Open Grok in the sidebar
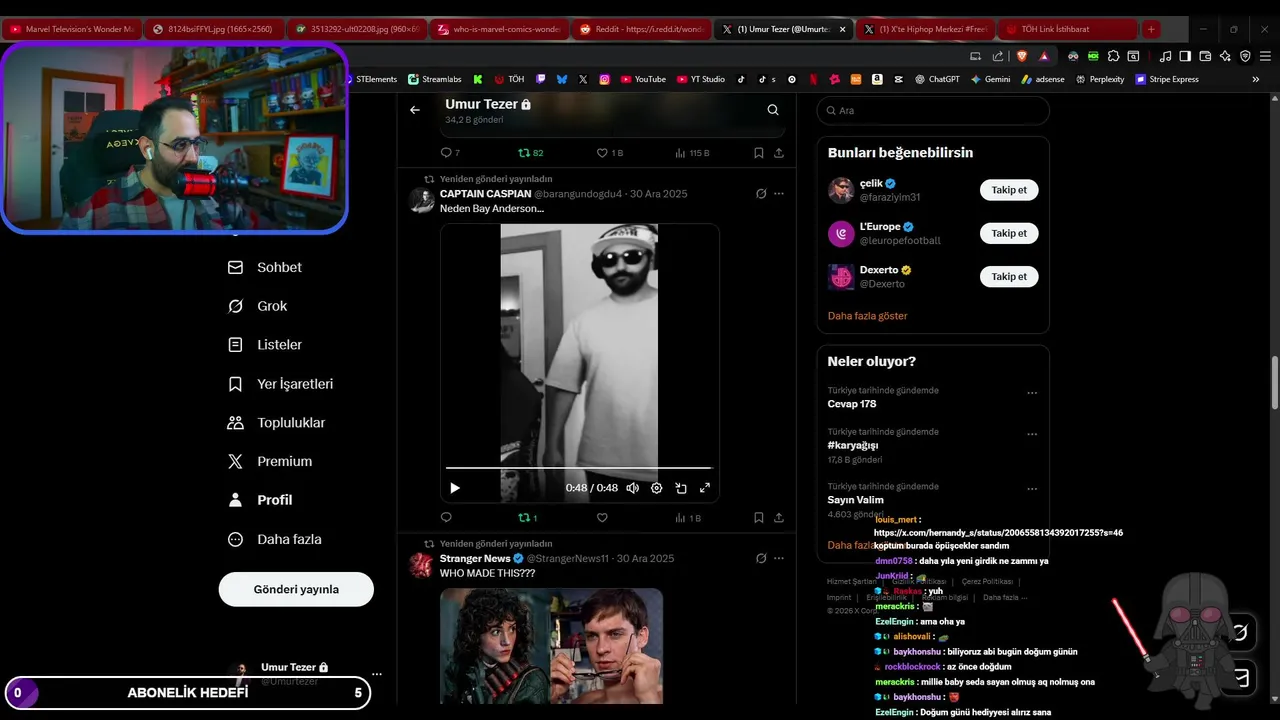 pos(258,306)
